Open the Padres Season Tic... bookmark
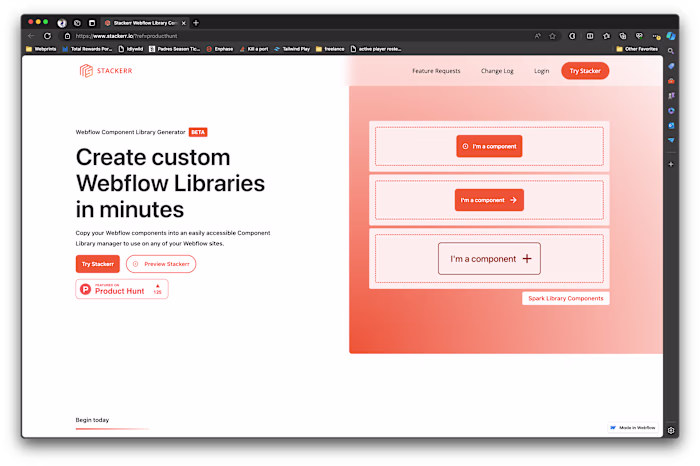Viewport: 700px width, 466px height. point(175,49)
